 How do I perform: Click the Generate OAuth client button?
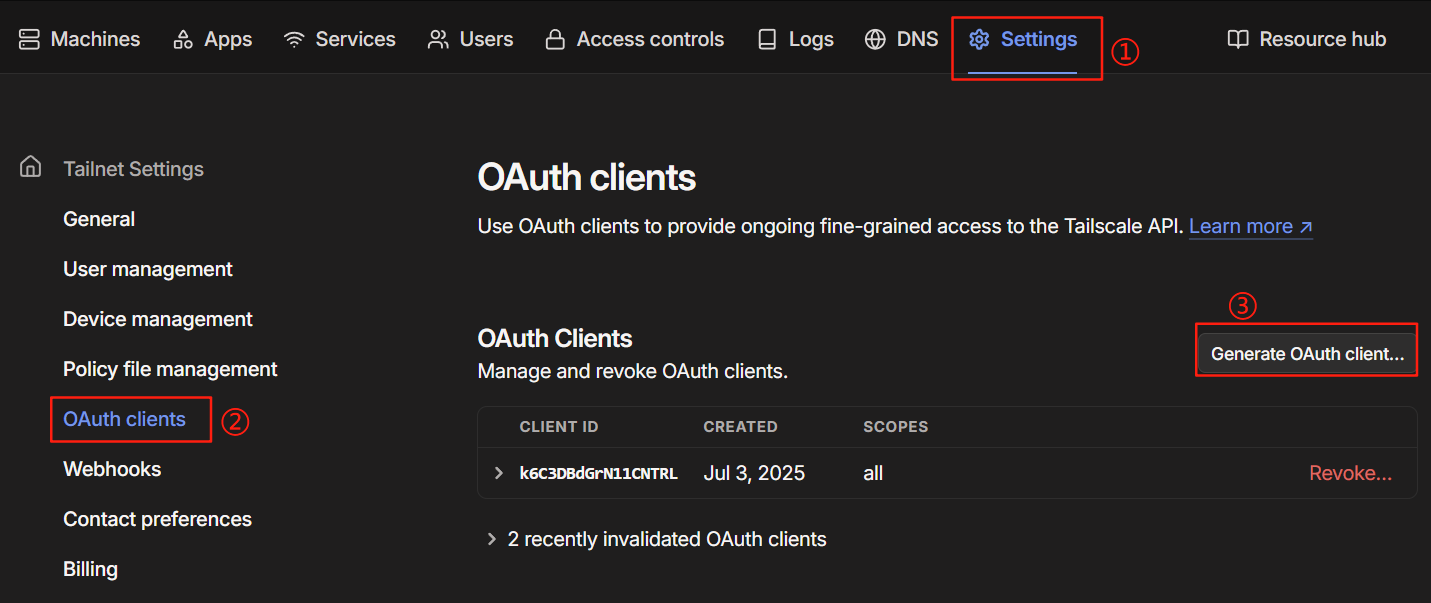(1307, 354)
